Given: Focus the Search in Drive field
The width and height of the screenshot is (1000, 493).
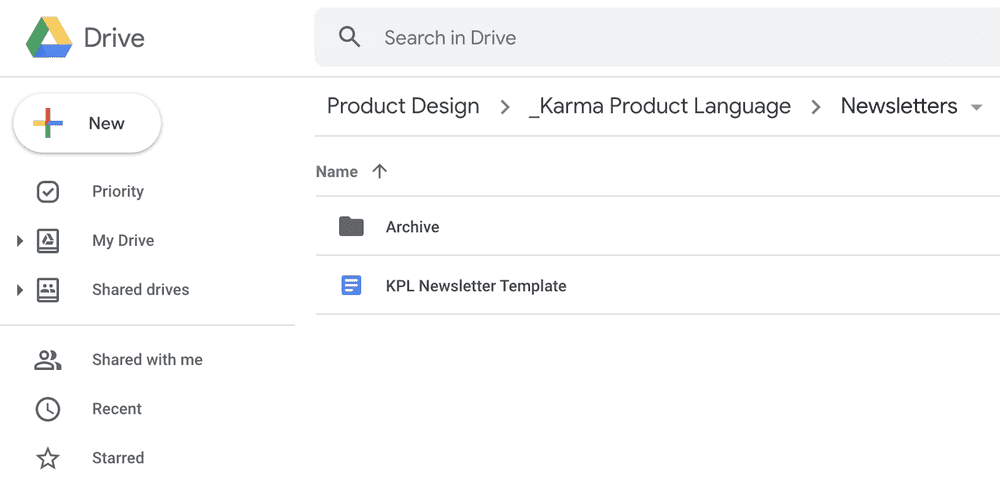Looking at the screenshot, I should [657, 38].
